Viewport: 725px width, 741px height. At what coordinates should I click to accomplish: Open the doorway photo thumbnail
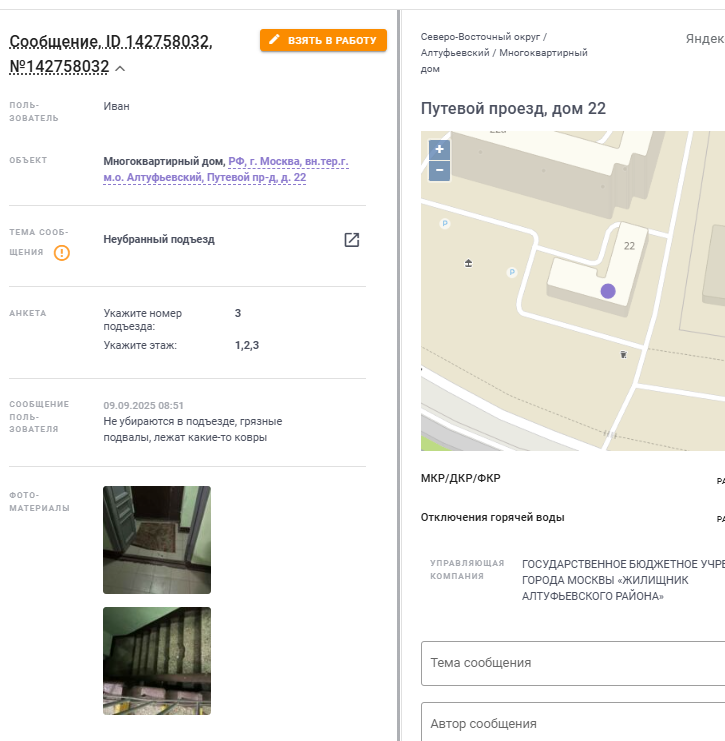click(x=157, y=540)
